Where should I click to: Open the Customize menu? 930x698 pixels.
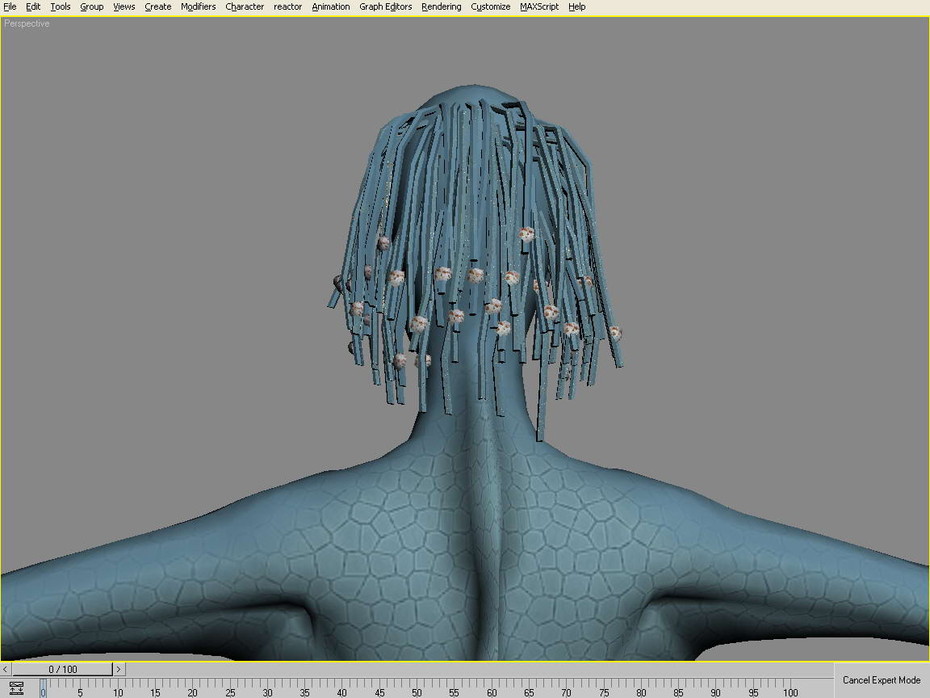point(491,7)
